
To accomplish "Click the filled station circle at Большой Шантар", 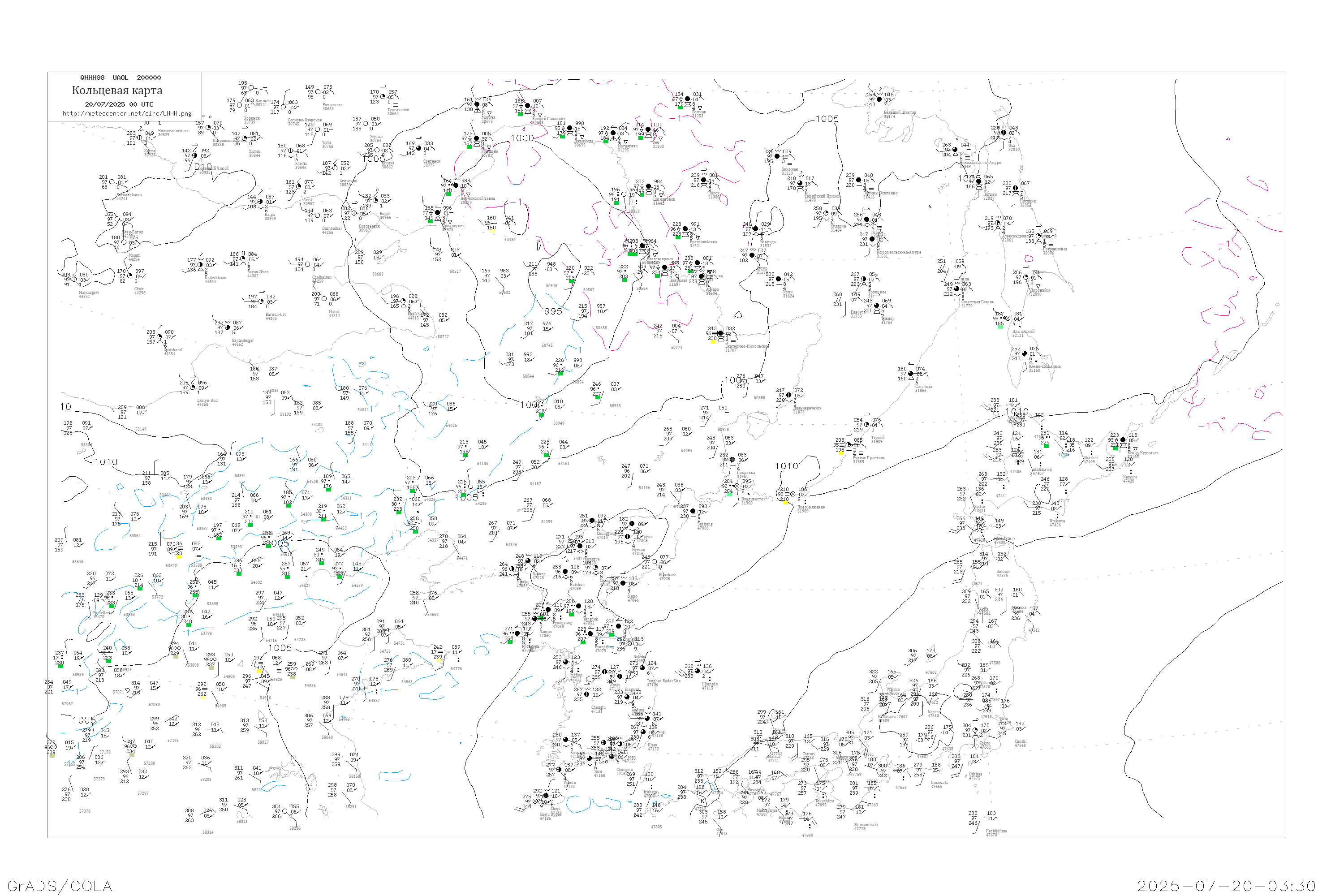I will (x=879, y=99).
